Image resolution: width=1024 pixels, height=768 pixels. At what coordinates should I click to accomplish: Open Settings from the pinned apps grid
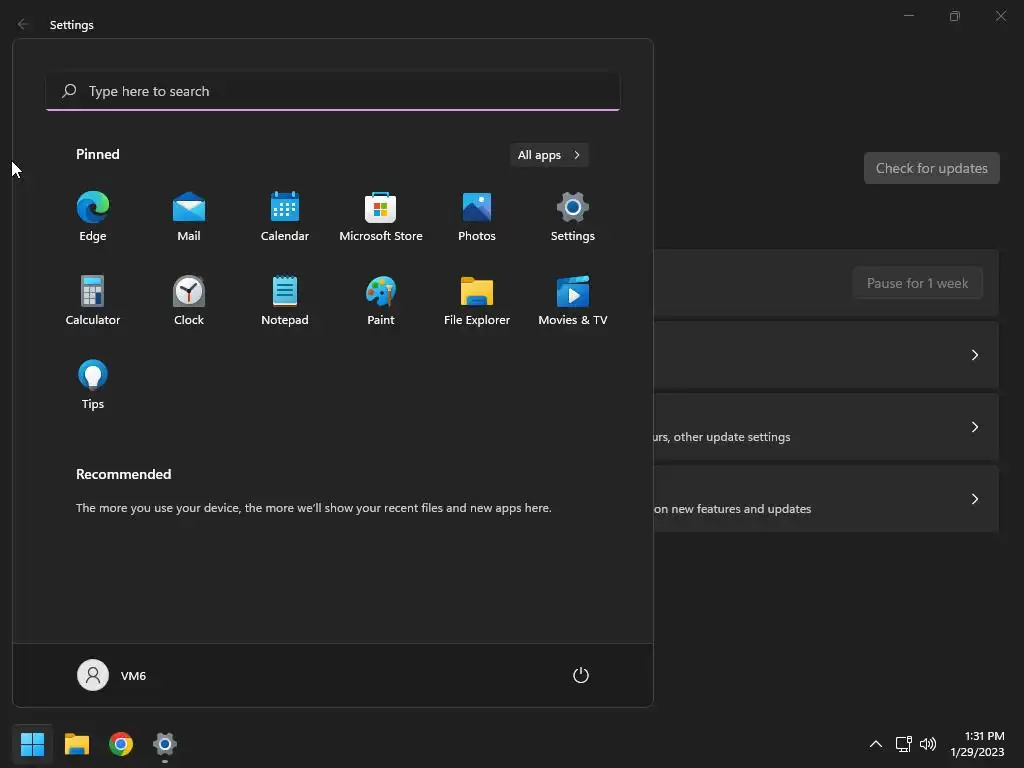point(573,217)
